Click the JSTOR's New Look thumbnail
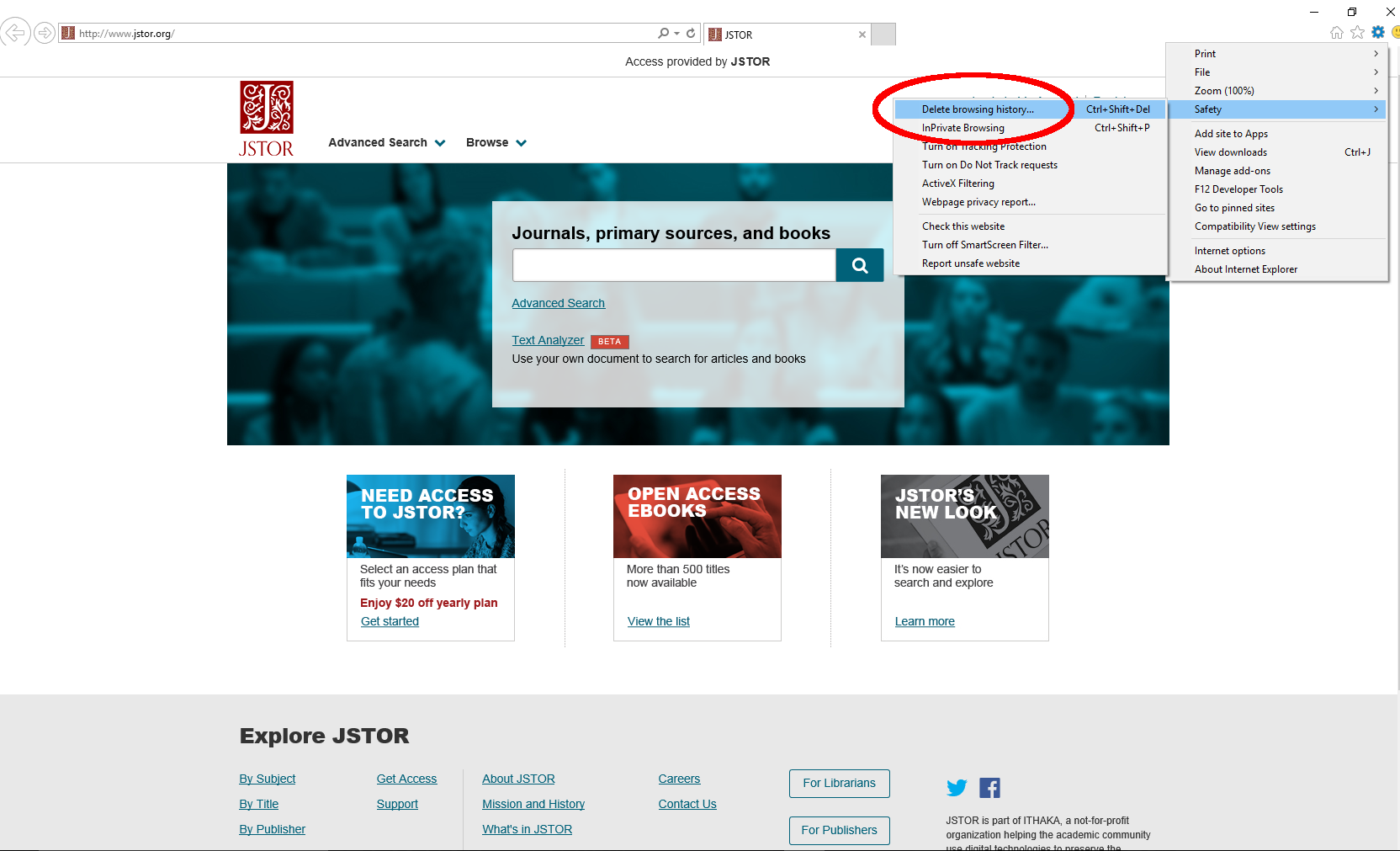 click(965, 516)
